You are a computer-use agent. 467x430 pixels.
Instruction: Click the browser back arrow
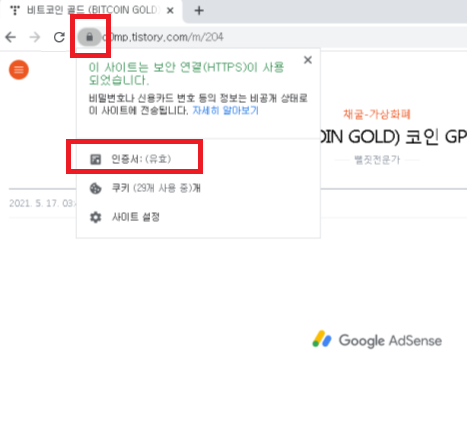11,37
